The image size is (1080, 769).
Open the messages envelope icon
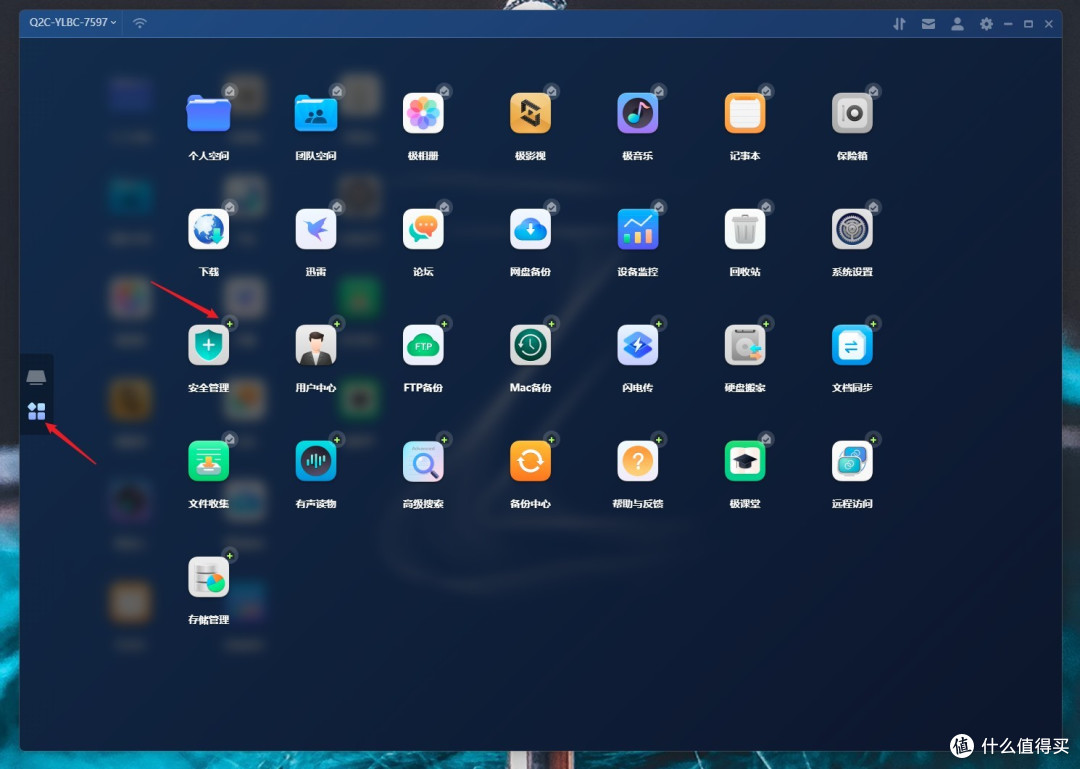[x=928, y=24]
